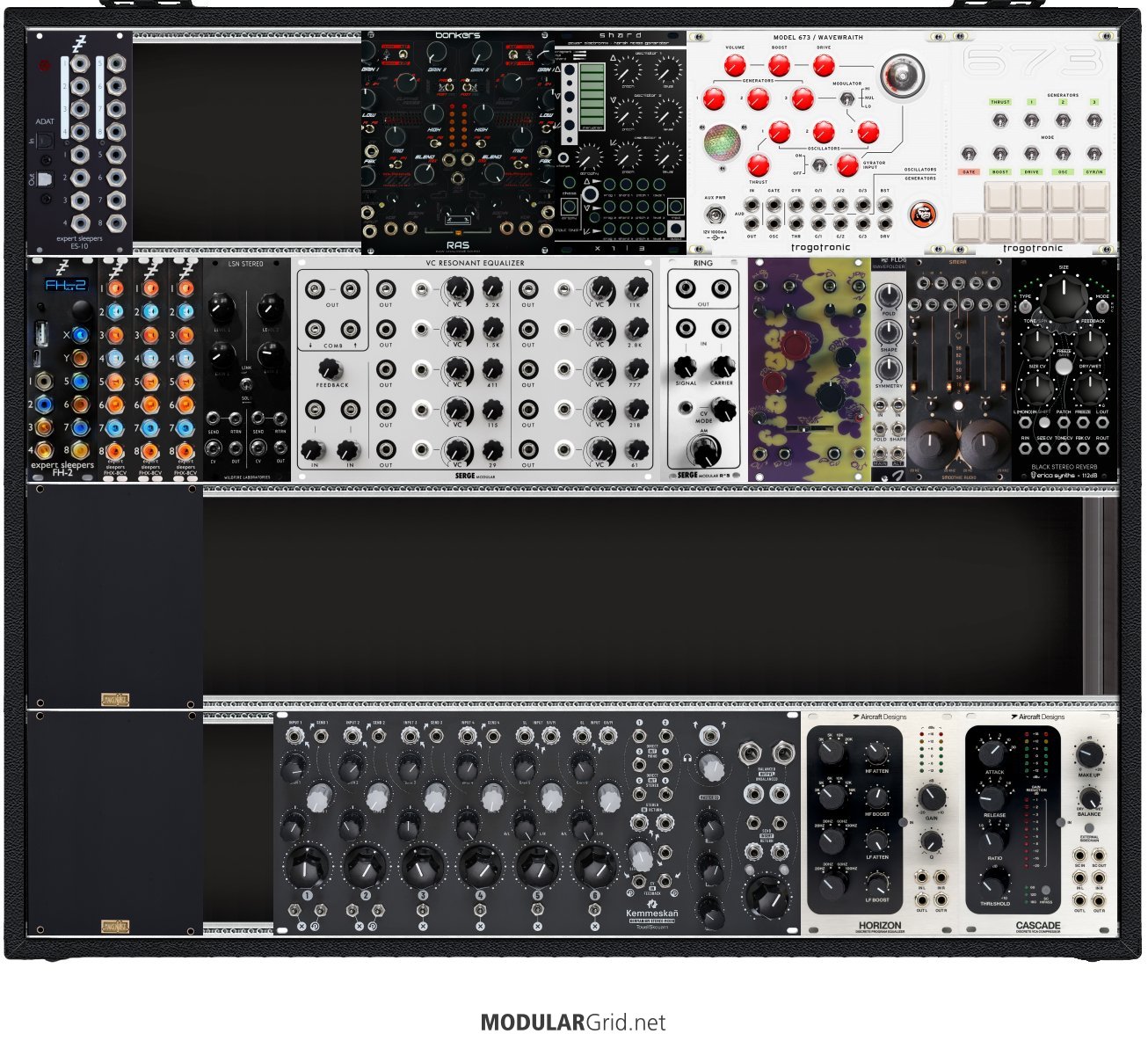This screenshot has width=1148, height=1041.
Task: Click the "VC RESONANT EQUALIZER" title text
Action: coord(475,263)
